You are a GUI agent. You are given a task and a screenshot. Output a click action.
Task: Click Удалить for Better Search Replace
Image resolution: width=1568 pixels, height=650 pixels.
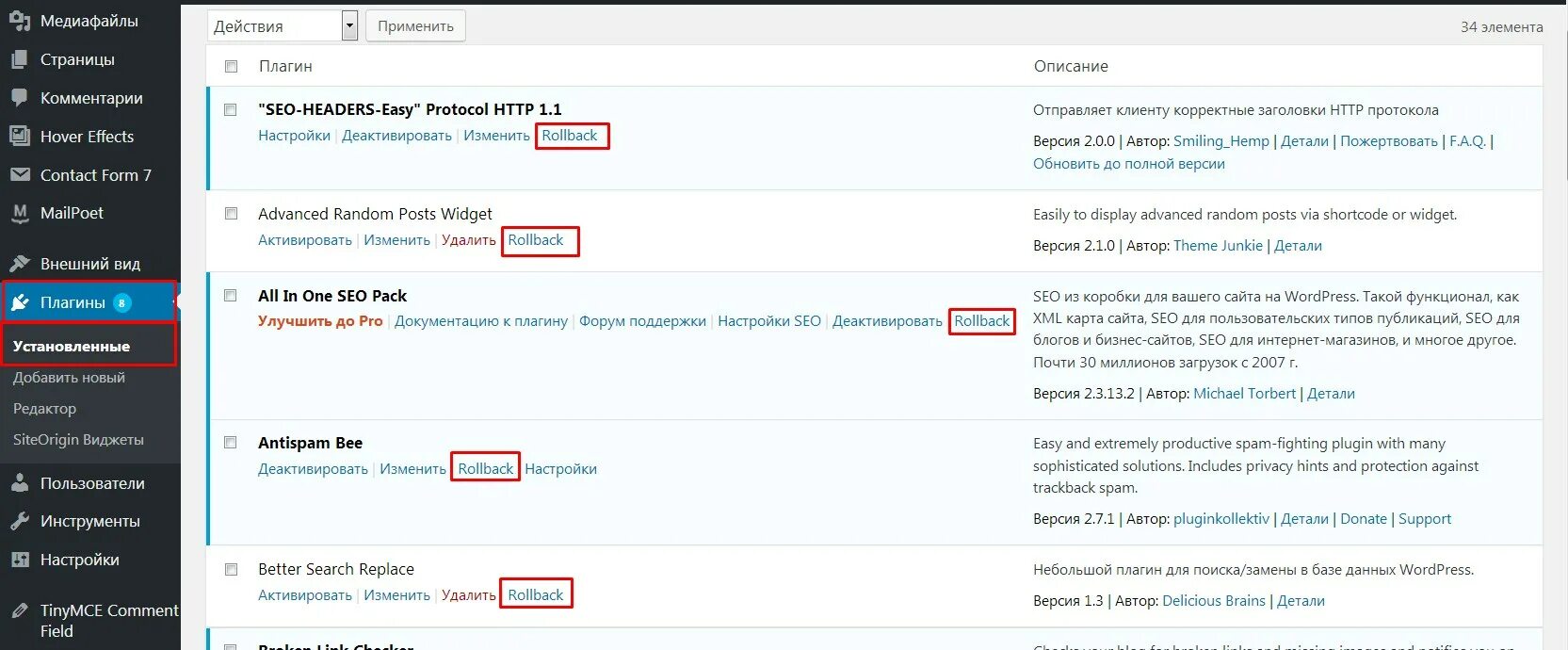[469, 595]
